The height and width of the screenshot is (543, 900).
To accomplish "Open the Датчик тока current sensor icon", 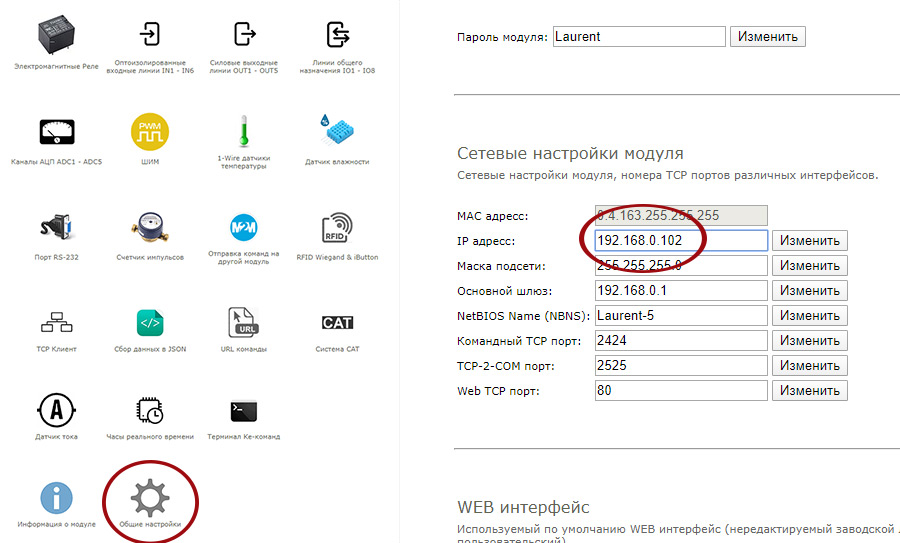I will [57, 410].
